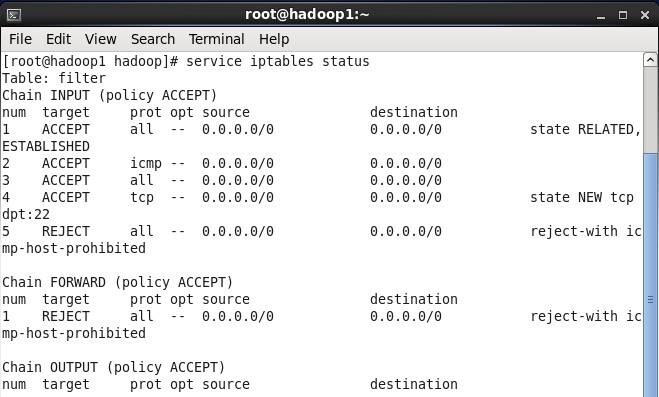The image size is (659, 397).
Task: Click 'ESTABLISHED' wrapped text
Action: pyautogui.click(x=46, y=146)
